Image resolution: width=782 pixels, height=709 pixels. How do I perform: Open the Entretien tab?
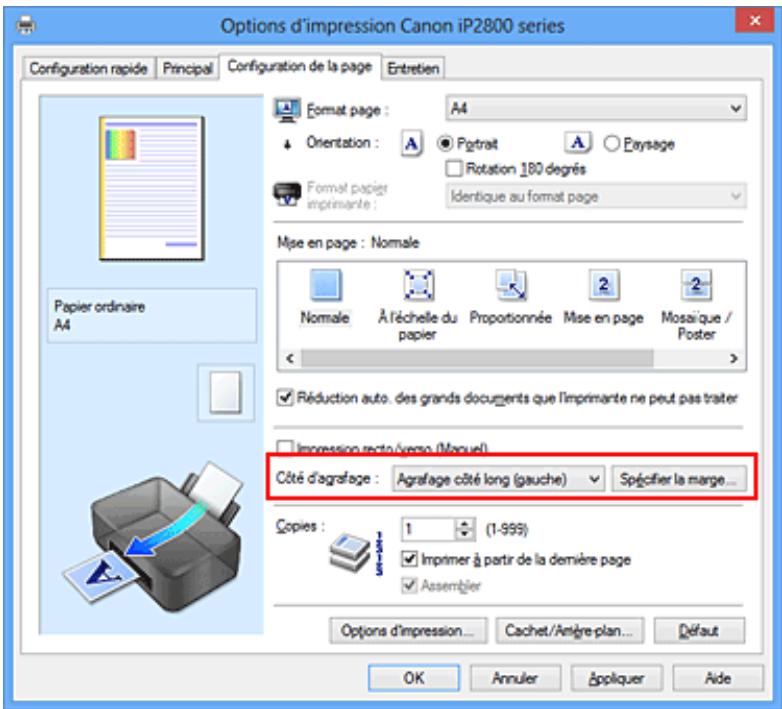[413, 68]
